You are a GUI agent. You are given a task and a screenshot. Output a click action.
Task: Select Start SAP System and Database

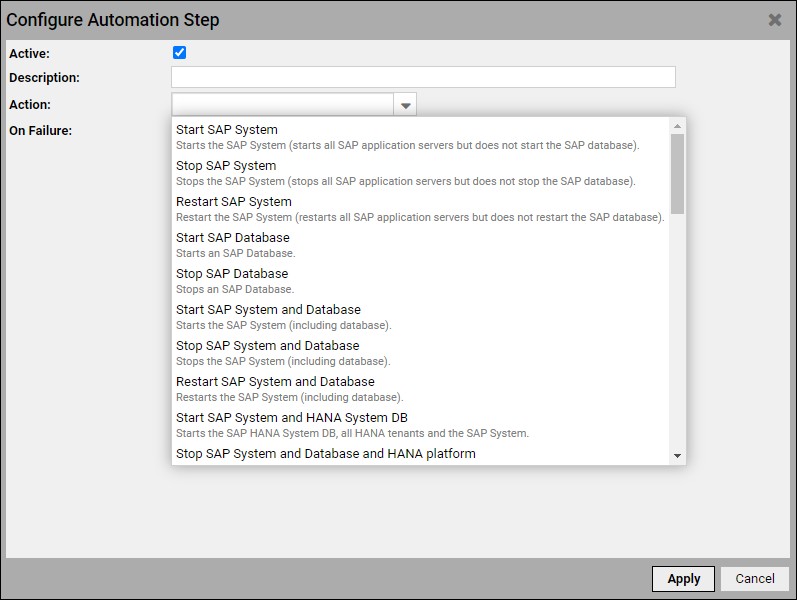[421, 317]
